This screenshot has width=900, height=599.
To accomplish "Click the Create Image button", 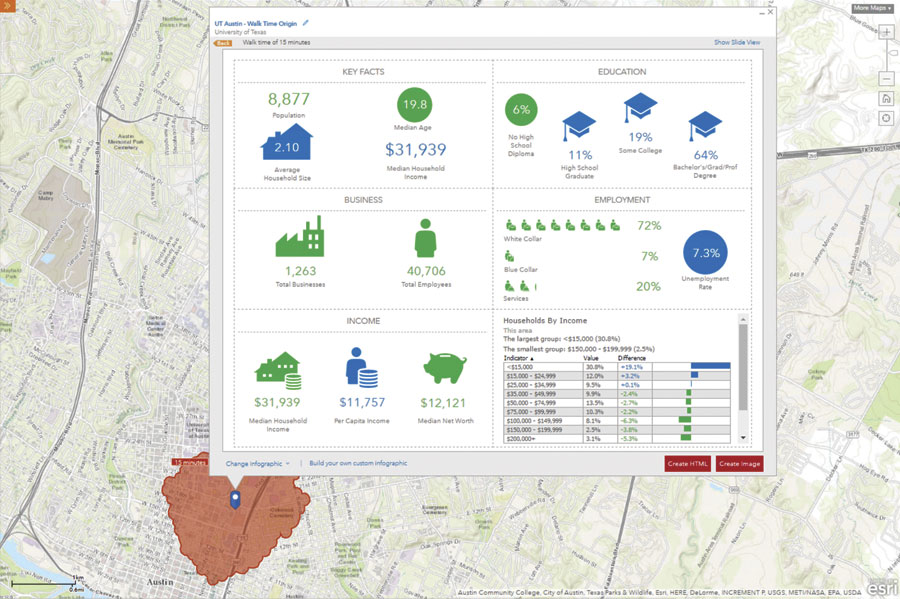I will click(739, 463).
